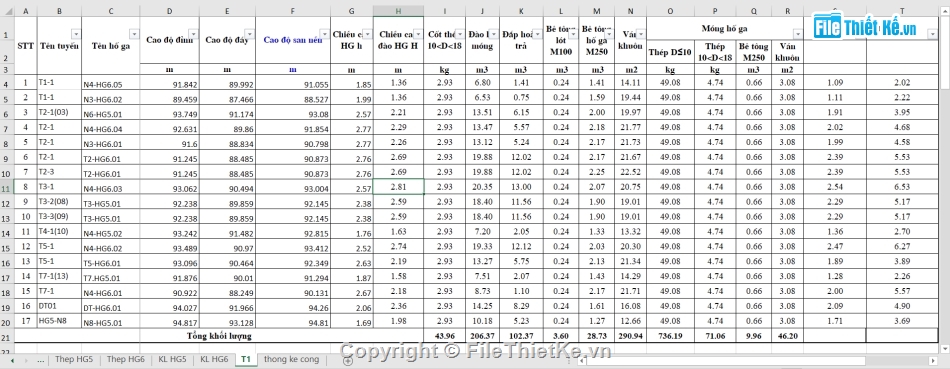The image size is (950, 369).
Task: Open the filter dropdown in column G
Action: (x=367, y=34)
